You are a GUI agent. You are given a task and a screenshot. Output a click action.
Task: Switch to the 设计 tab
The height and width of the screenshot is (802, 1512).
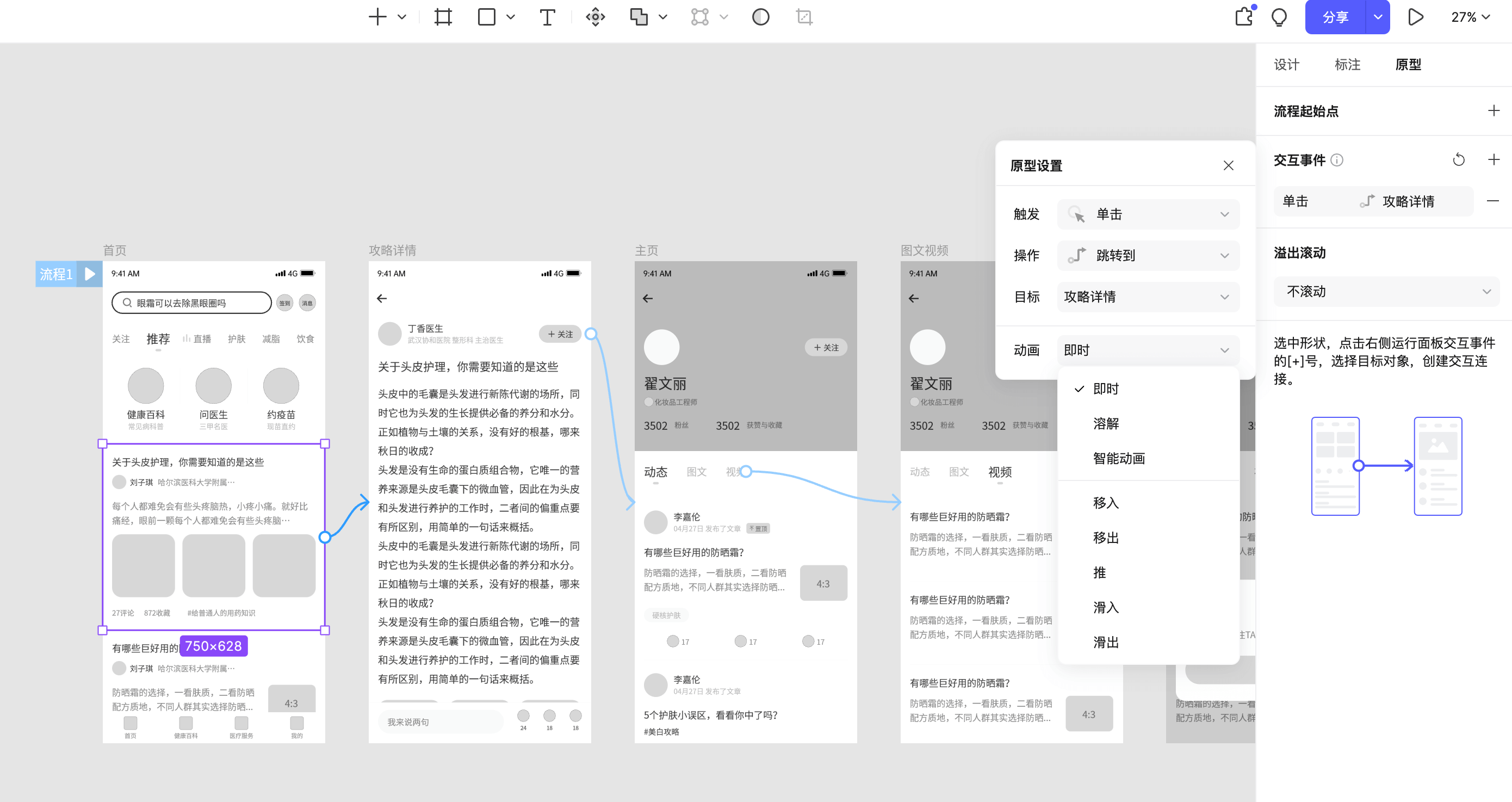tap(1287, 65)
